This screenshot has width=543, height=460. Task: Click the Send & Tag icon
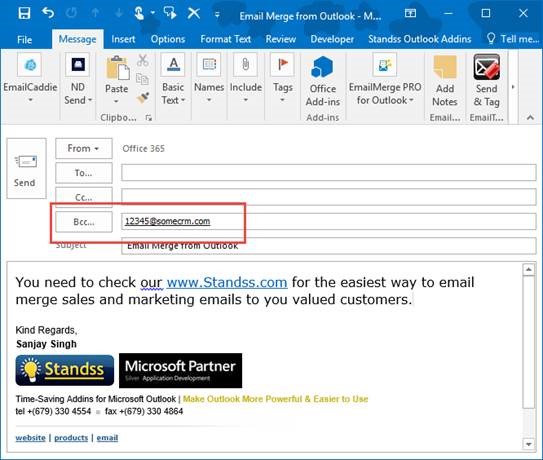(x=487, y=67)
